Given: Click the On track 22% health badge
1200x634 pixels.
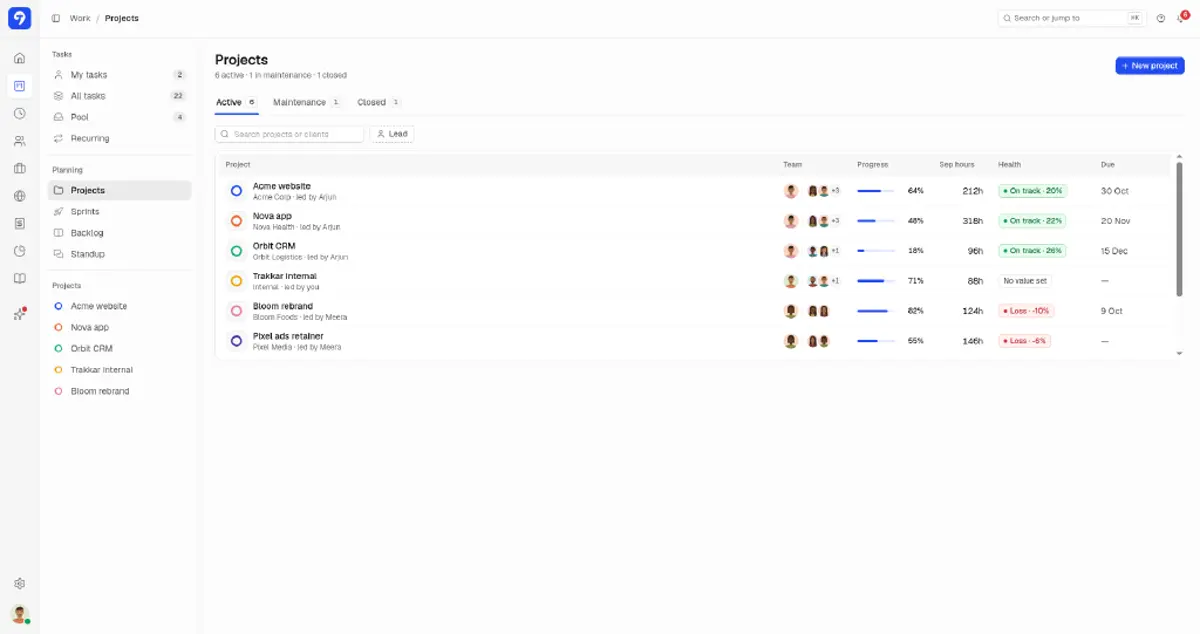Looking at the screenshot, I should [x=1032, y=221].
